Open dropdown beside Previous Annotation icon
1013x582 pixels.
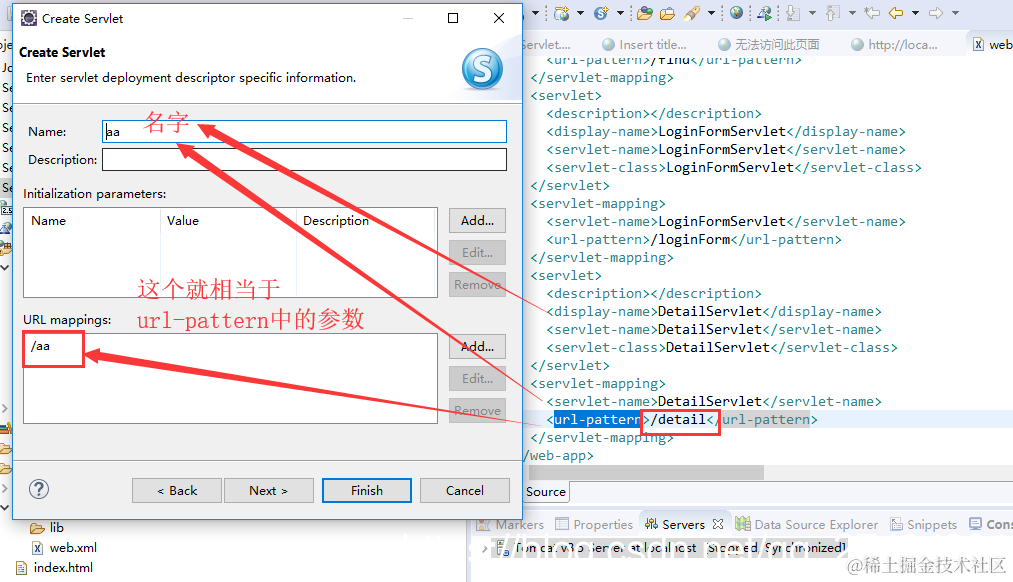851,13
